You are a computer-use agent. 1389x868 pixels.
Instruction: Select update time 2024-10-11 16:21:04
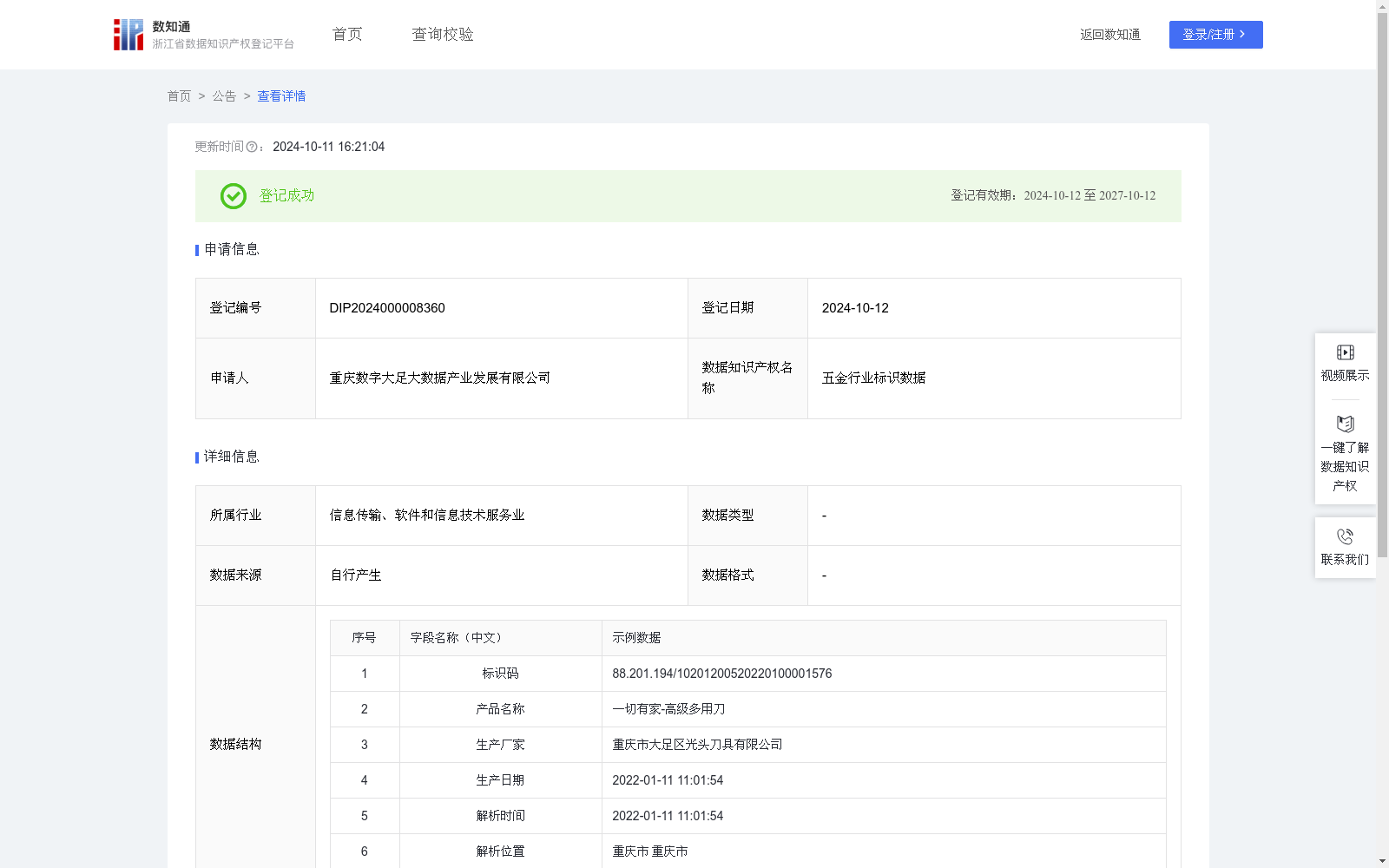coord(328,147)
